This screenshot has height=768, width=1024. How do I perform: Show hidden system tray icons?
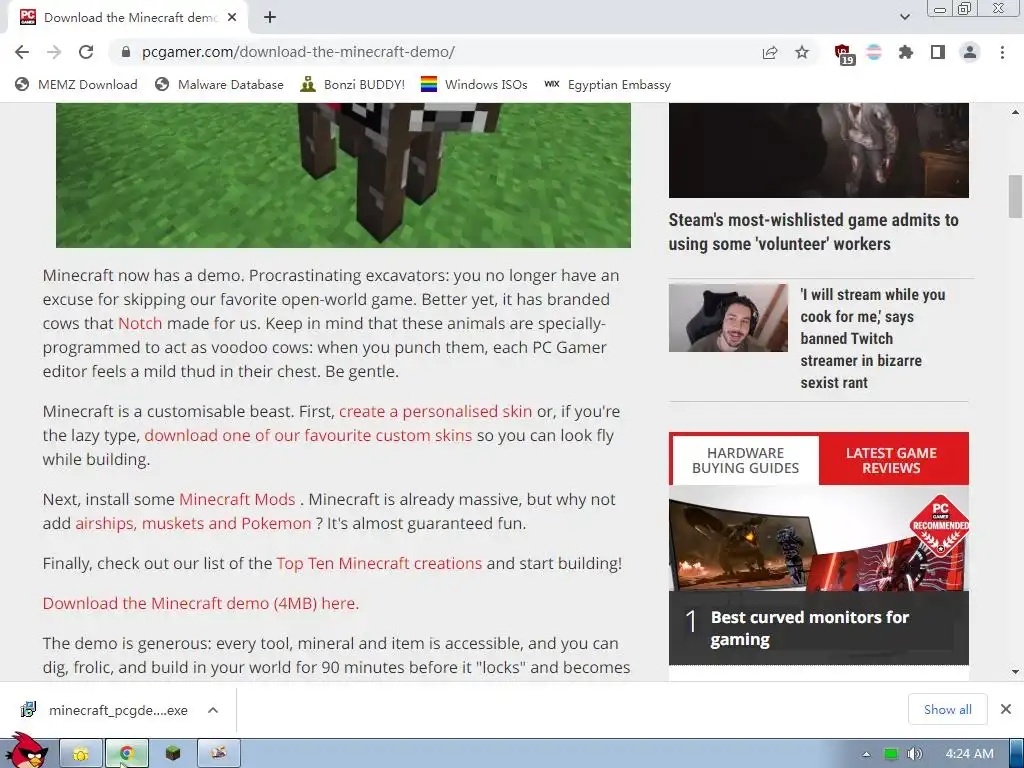(x=867, y=754)
